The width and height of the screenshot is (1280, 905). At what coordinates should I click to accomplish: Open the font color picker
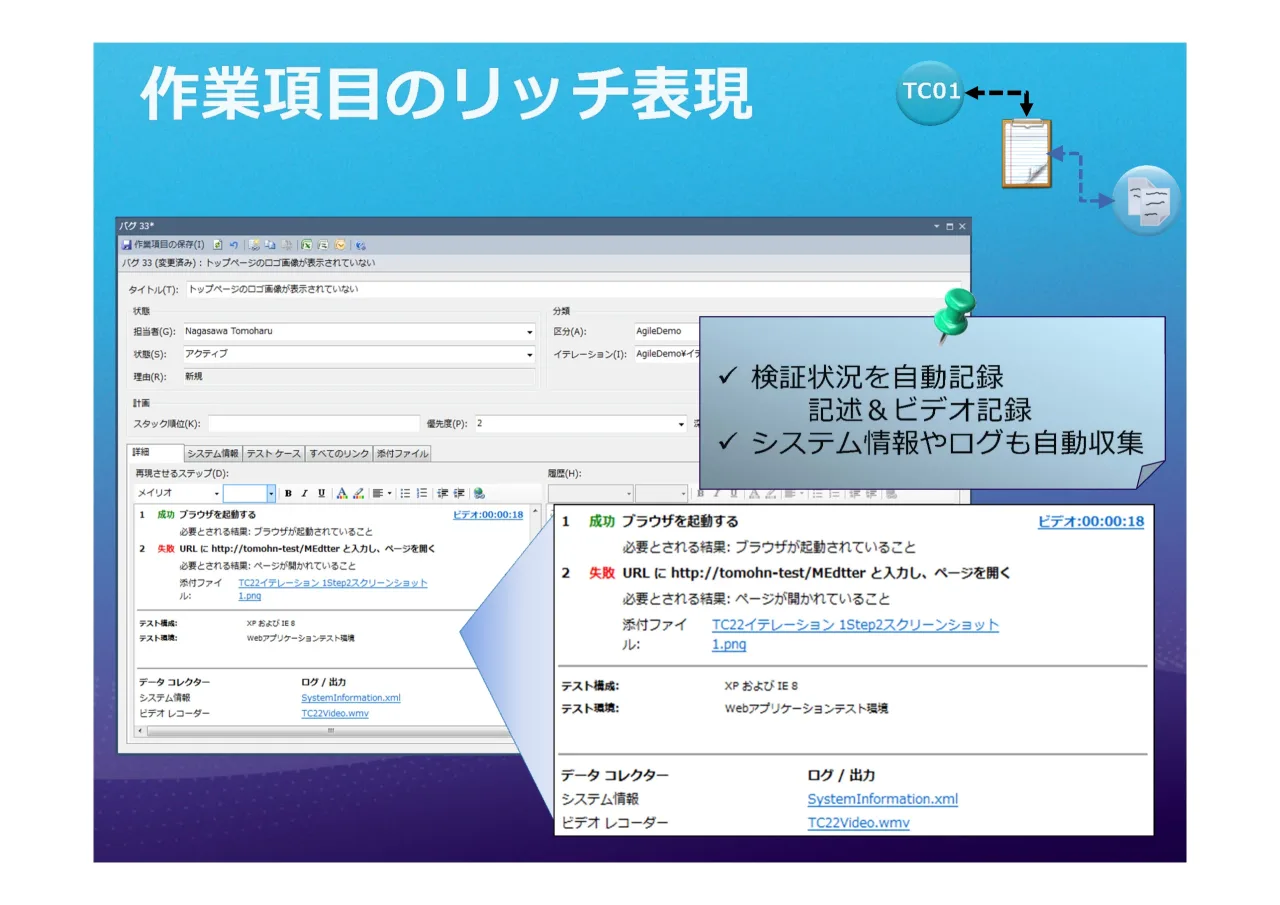pos(342,493)
